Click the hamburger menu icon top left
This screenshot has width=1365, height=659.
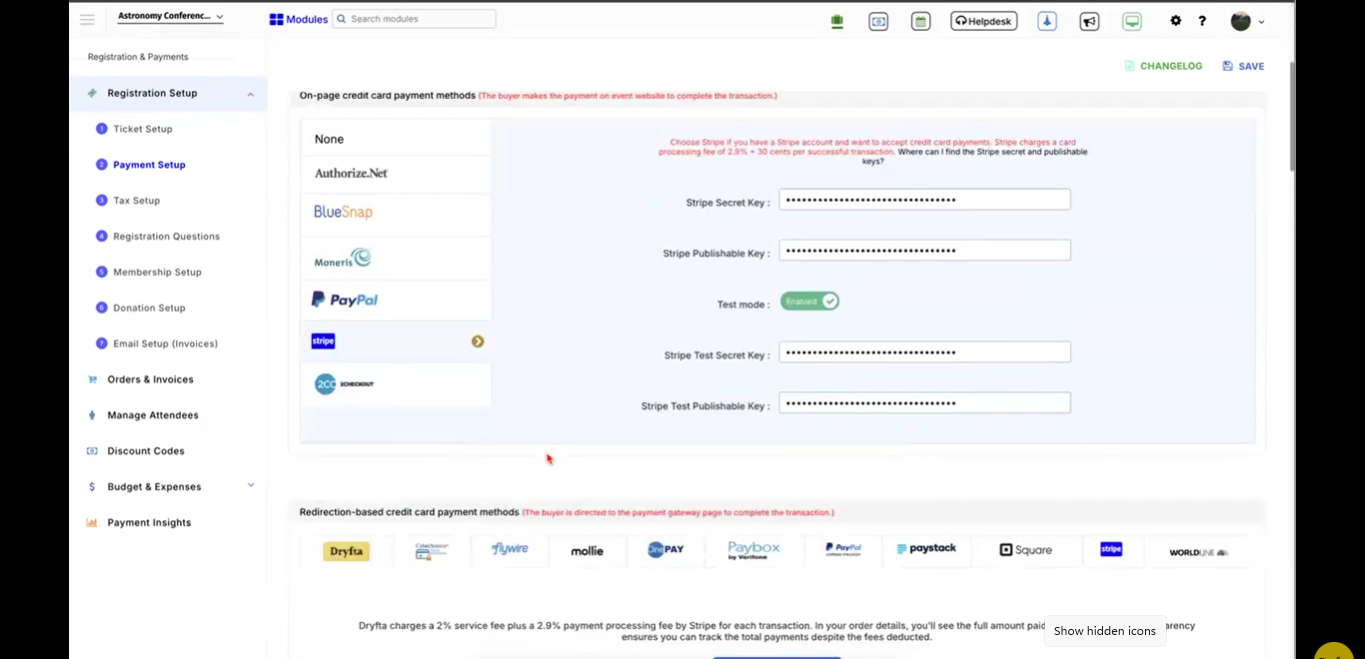86,18
